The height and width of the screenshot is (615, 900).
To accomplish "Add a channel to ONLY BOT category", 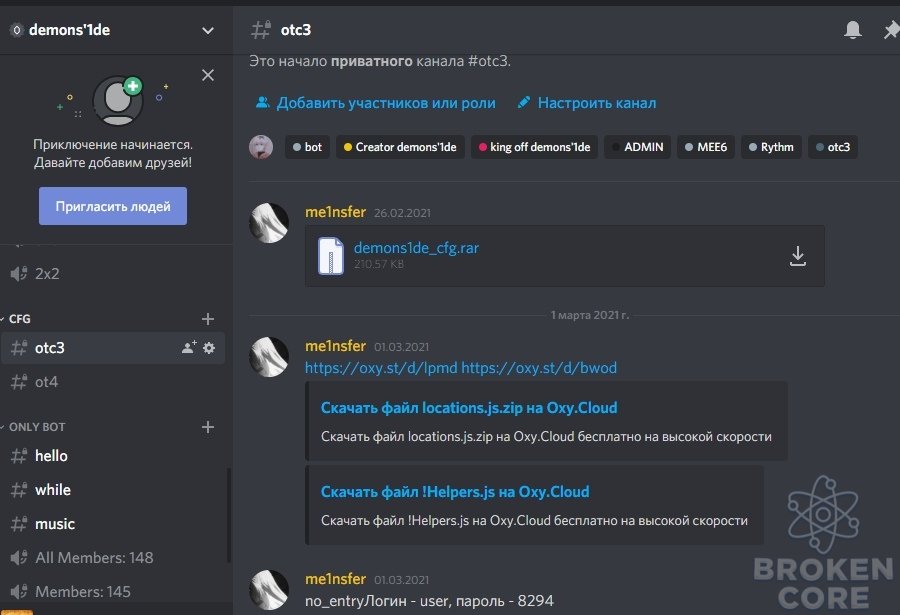I will tap(208, 427).
